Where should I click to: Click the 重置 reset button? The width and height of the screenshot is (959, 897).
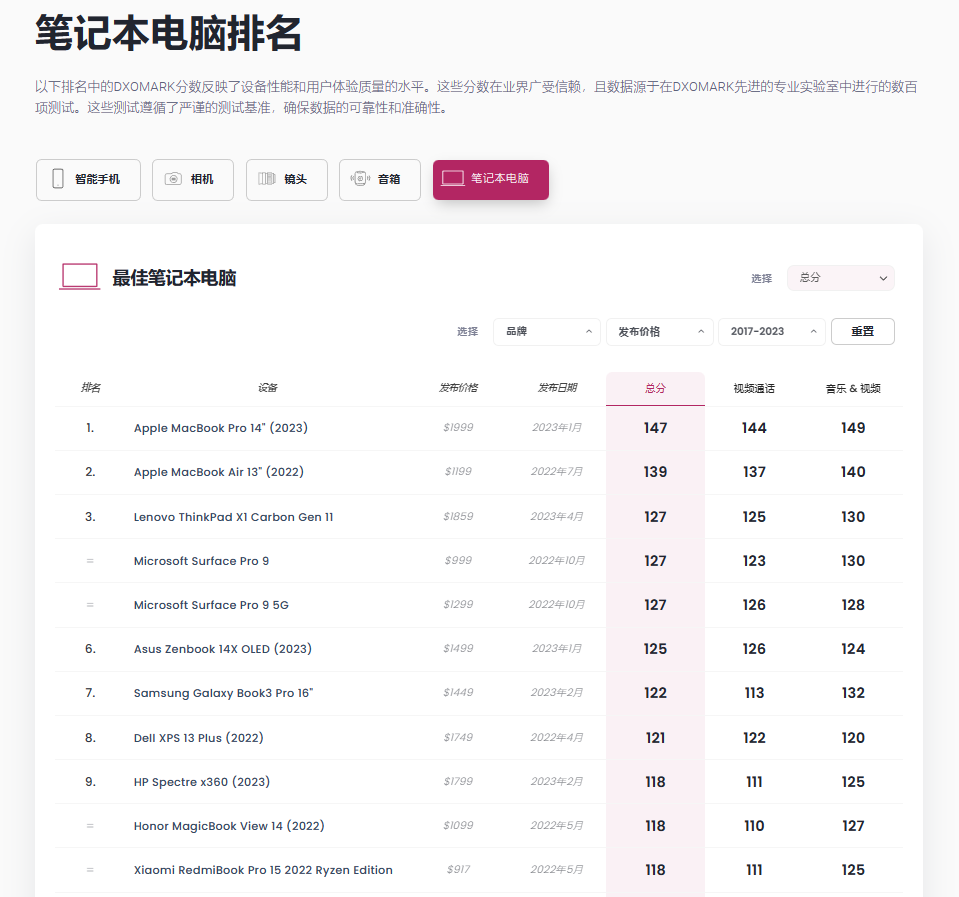[862, 331]
